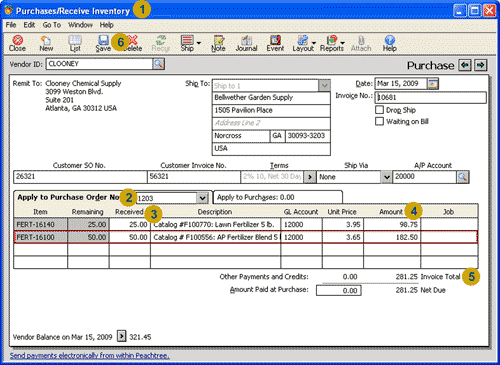Open the List toolbar icon
The height and width of the screenshot is (365, 500).
click(x=75, y=43)
